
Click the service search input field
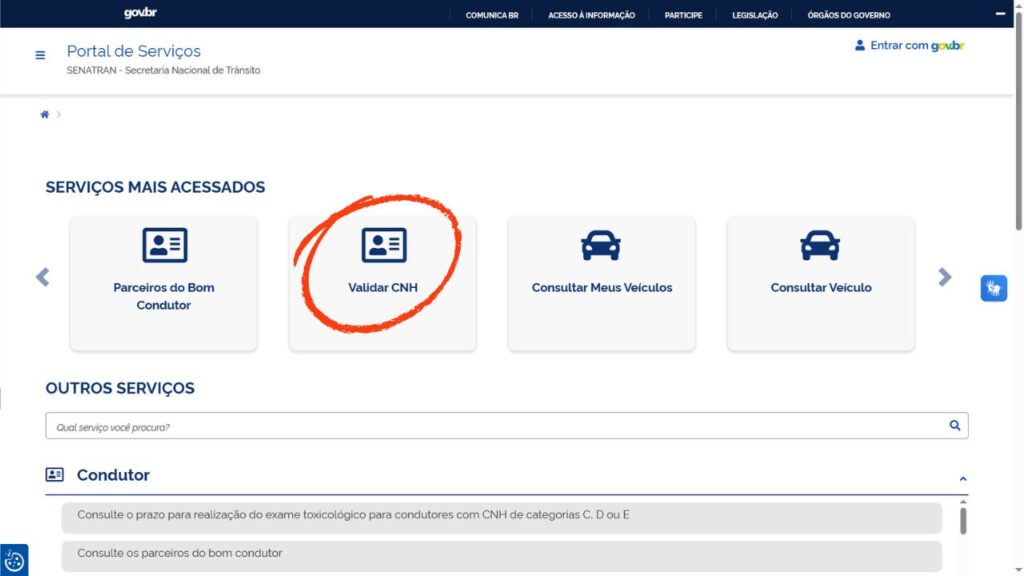coord(495,426)
